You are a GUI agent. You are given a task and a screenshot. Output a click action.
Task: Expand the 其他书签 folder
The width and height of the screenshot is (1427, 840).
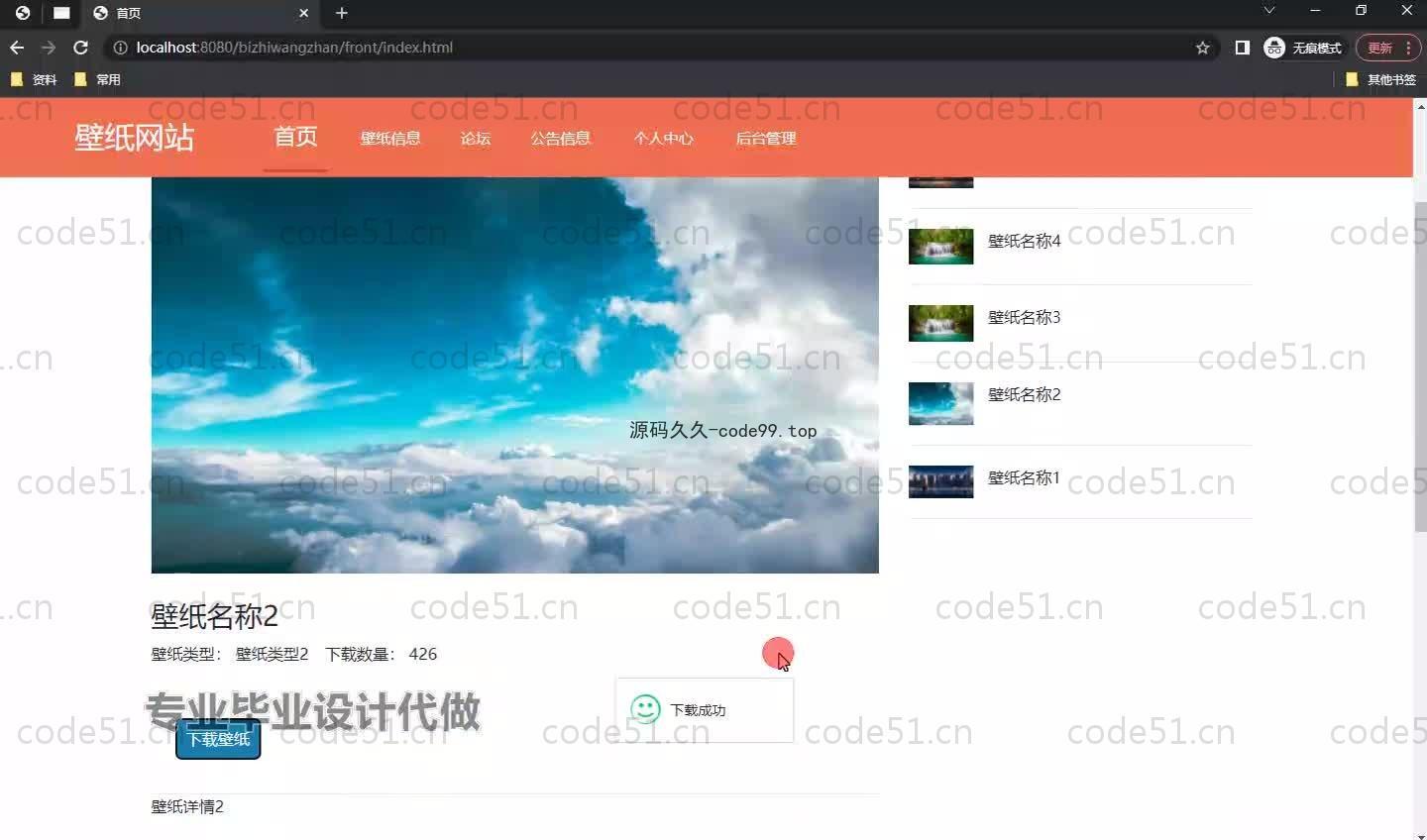(1381, 79)
